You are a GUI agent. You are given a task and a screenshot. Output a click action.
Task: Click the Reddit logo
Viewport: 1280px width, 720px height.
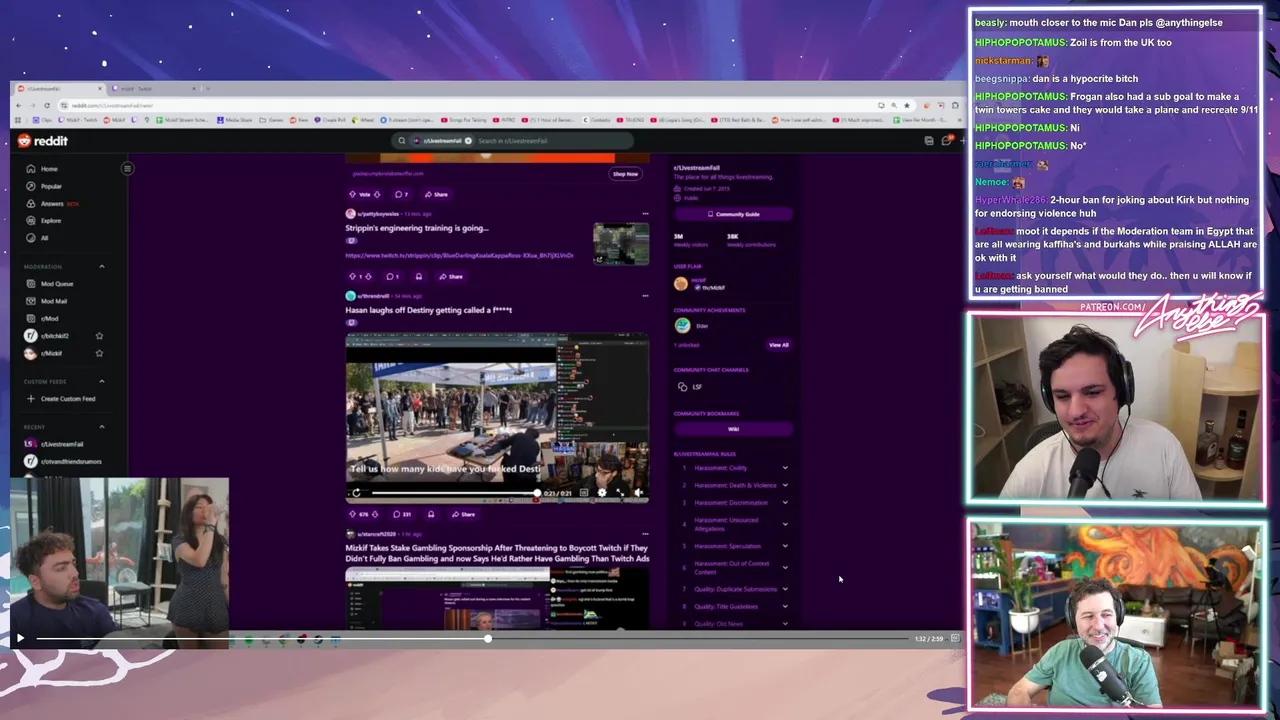pos(43,141)
